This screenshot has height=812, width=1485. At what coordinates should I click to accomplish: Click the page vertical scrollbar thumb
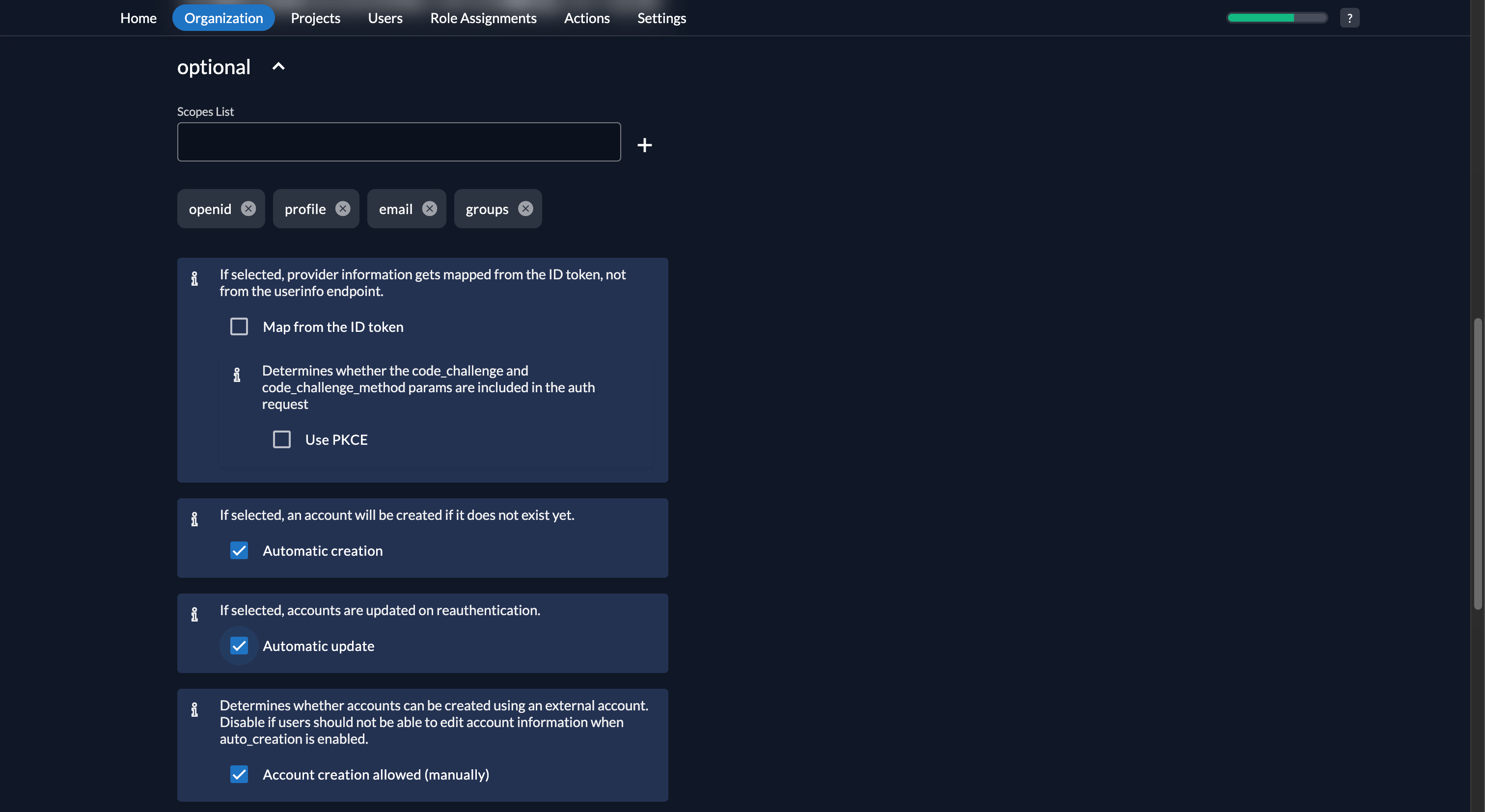1478,464
